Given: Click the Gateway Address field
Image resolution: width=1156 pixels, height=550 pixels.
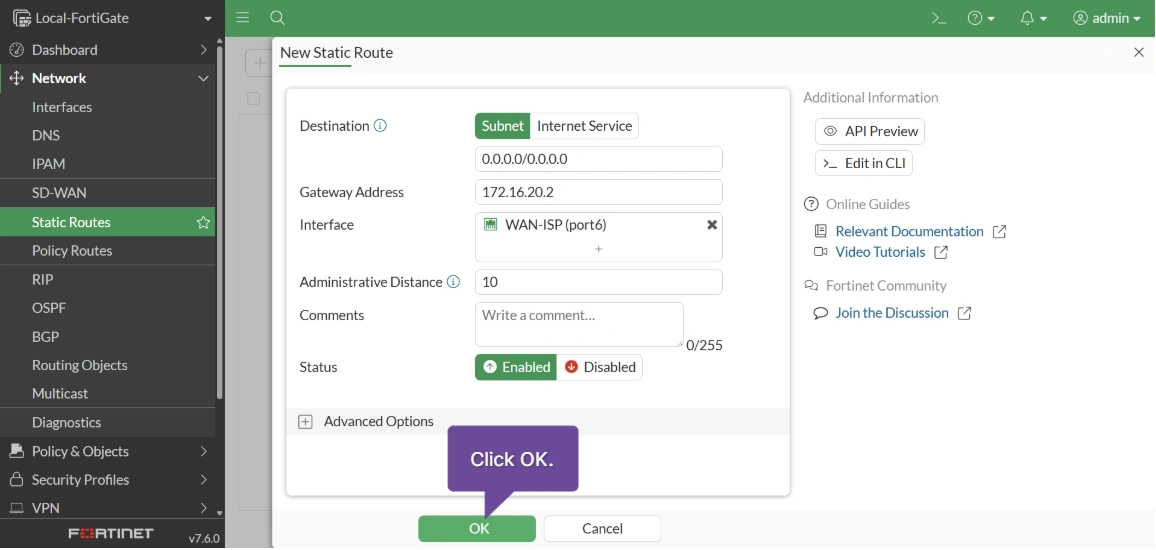Looking at the screenshot, I should 599,192.
